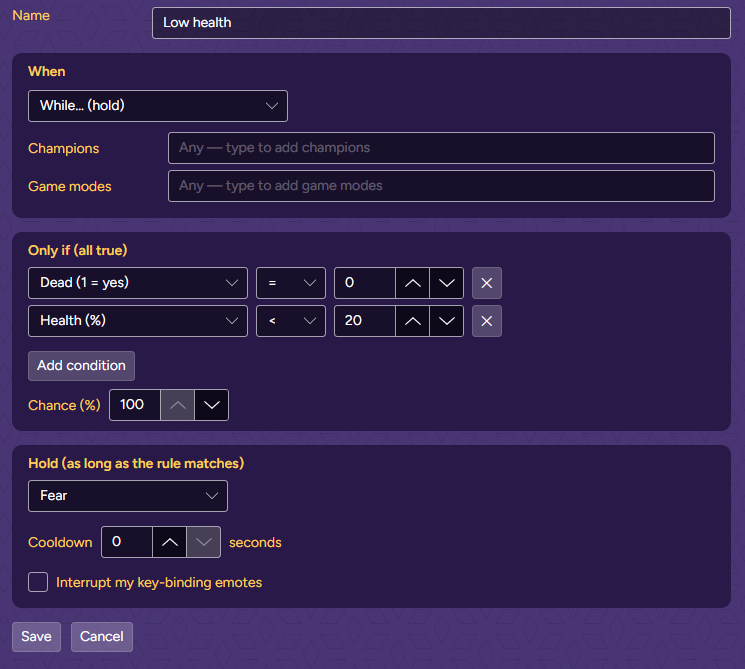
Task: Open the While... (hold) trigger dropdown
Action: (158, 106)
